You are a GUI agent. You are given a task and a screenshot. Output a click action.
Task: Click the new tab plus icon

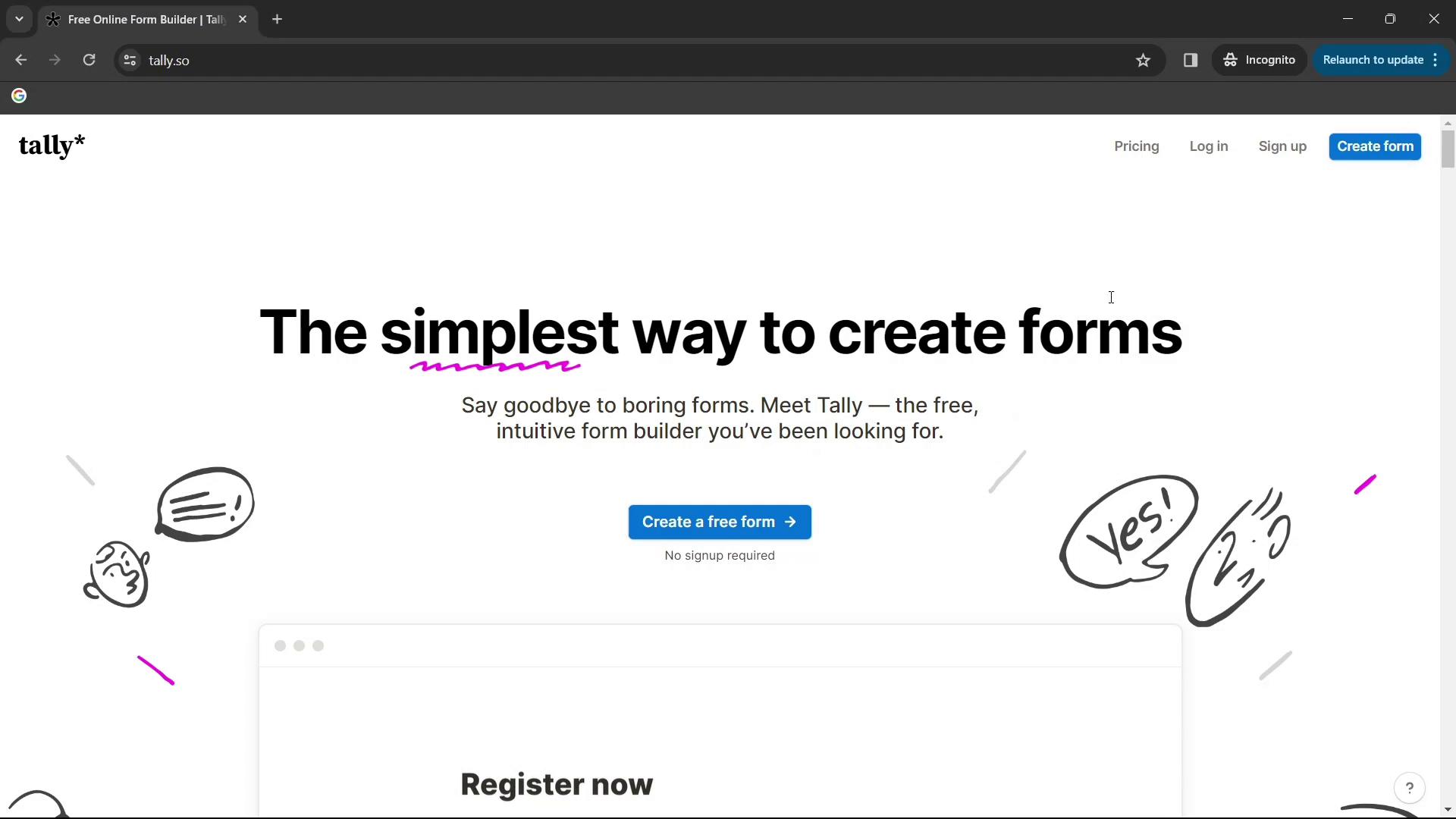278,19
